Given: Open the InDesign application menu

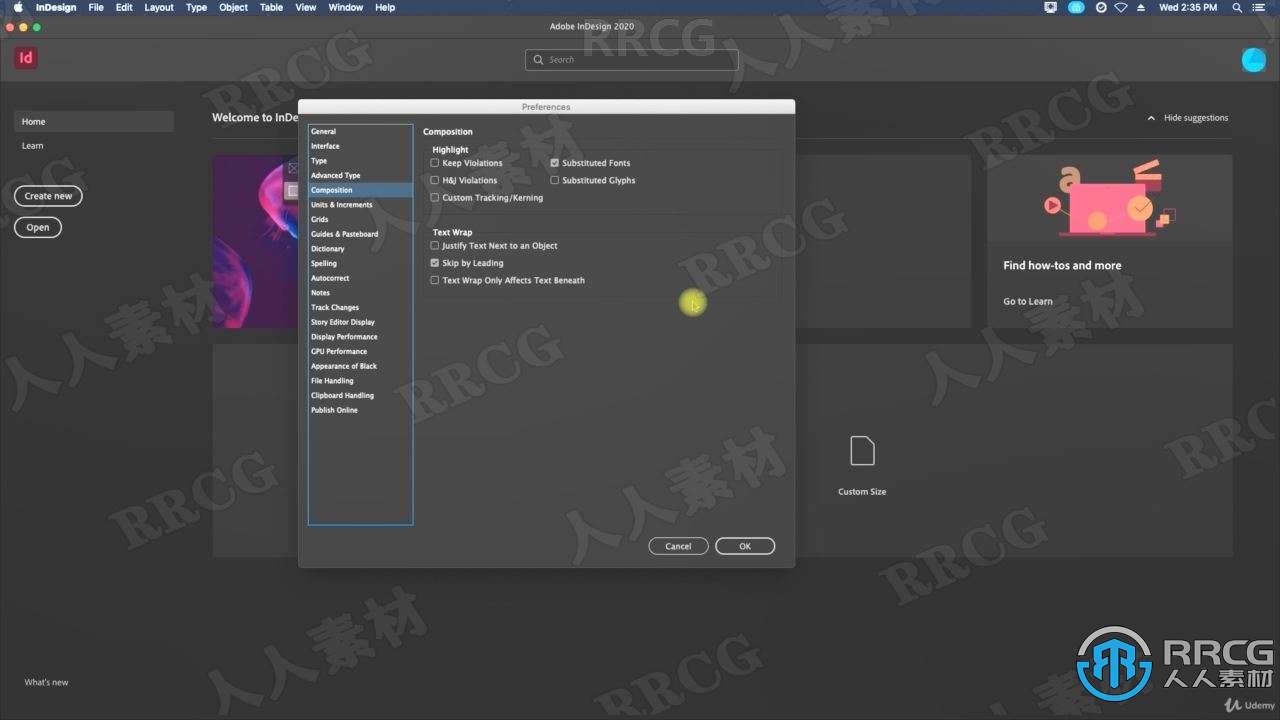Looking at the screenshot, I should click(56, 7).
